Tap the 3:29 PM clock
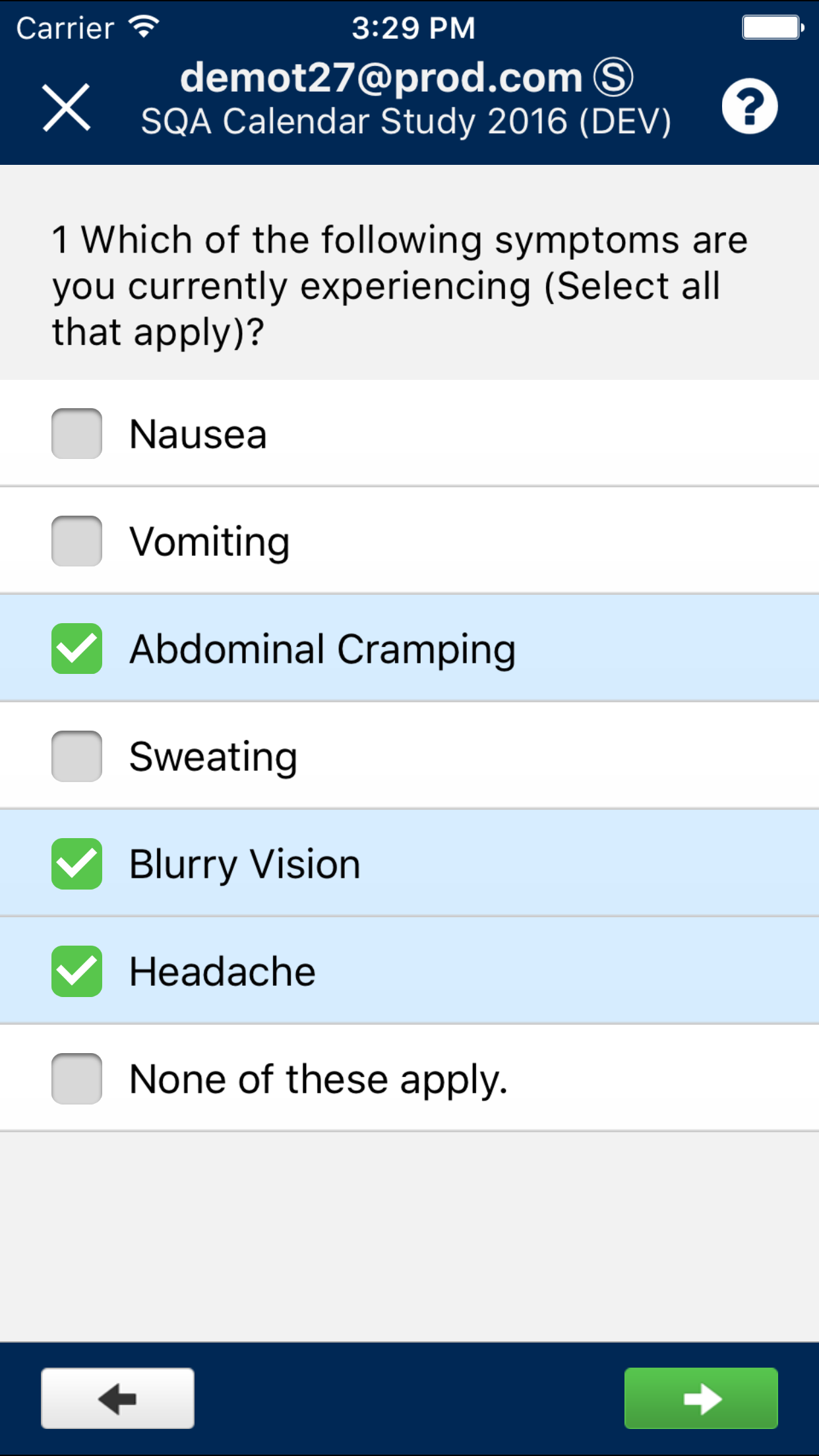Image resolution: width=819 pixels, height=1456 pixels. pos(413,28)
